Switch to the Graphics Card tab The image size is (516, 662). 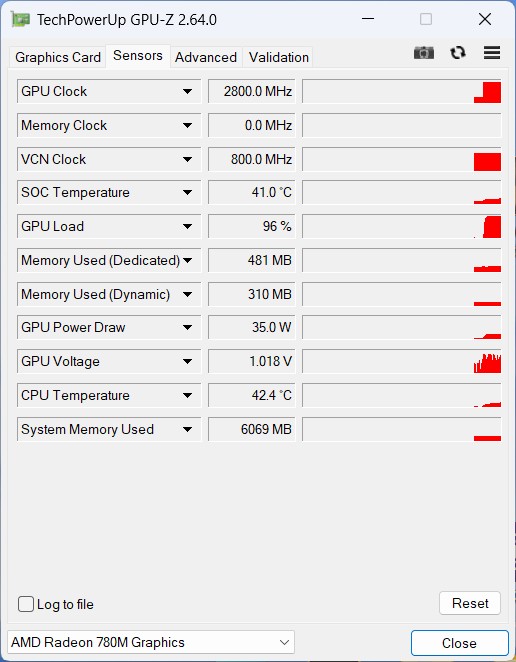pos(58,57)
